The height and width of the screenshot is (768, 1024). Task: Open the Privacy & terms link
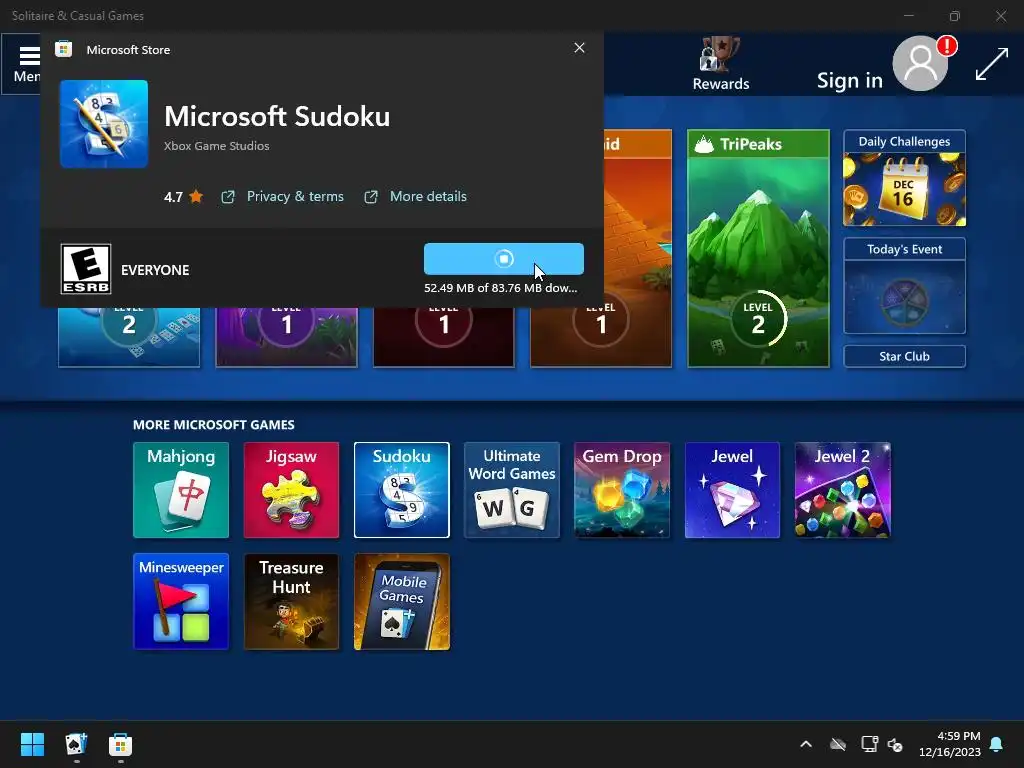click(x=282, y=197)
